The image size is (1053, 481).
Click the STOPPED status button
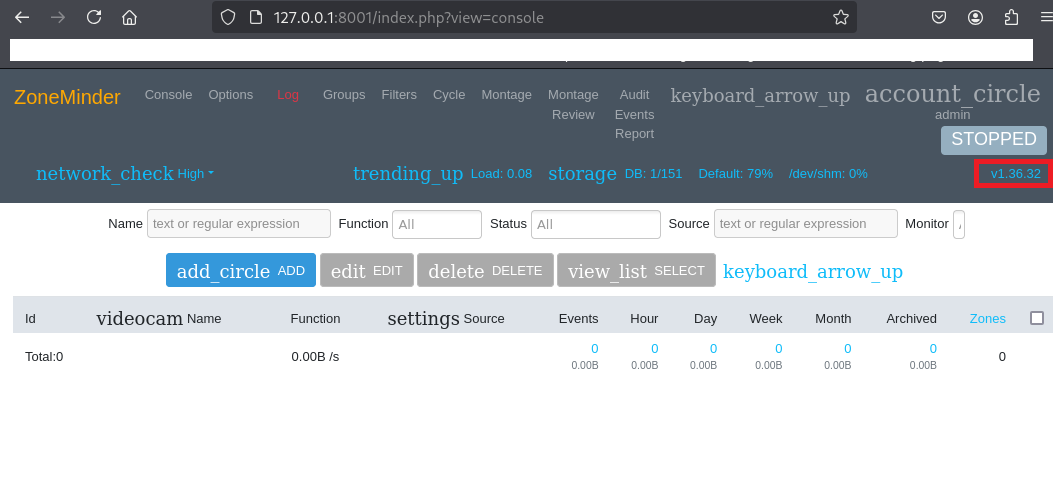[993, 140]
